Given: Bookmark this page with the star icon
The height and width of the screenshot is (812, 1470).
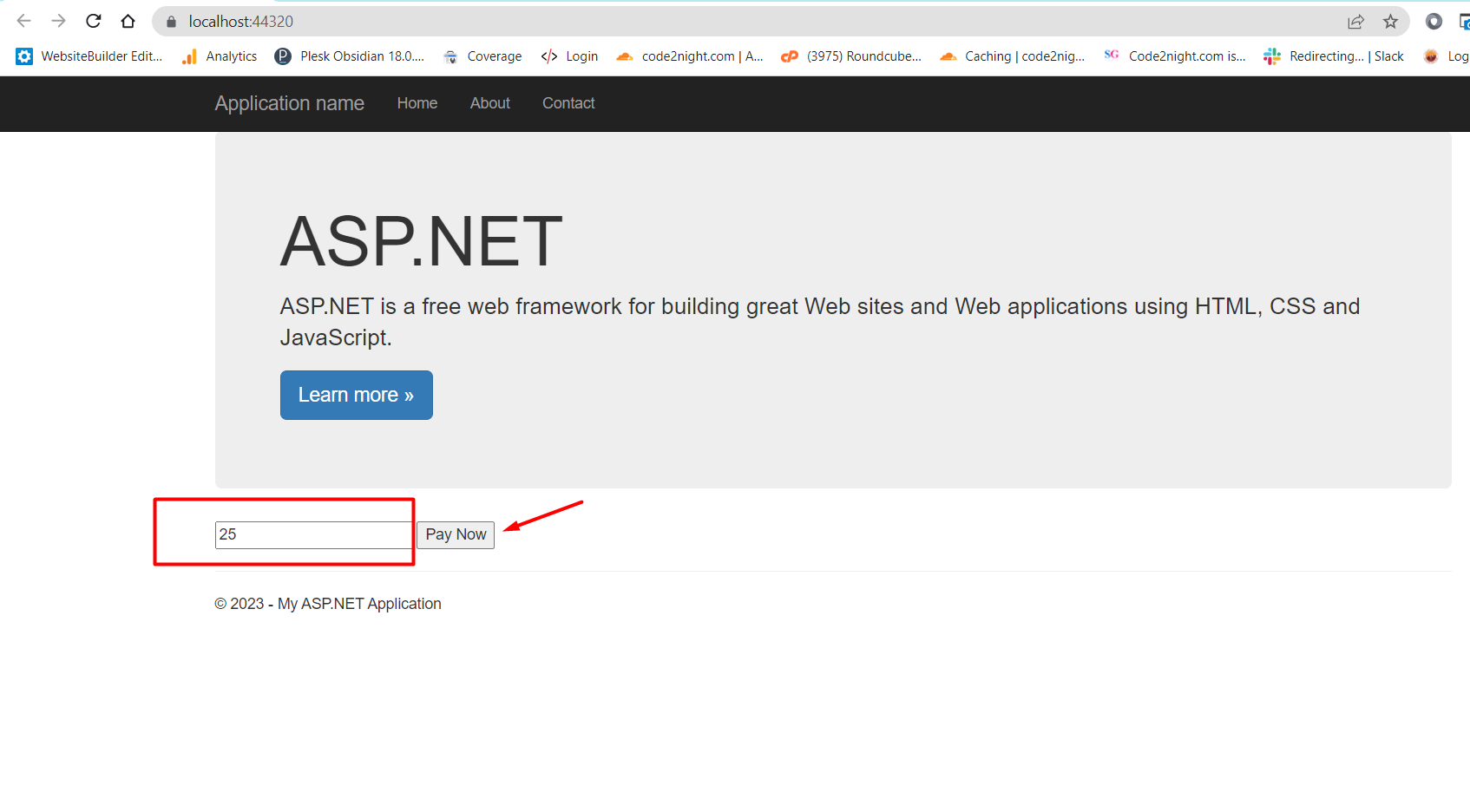Looking at the screenshot, I should (x=1390, y=22).
